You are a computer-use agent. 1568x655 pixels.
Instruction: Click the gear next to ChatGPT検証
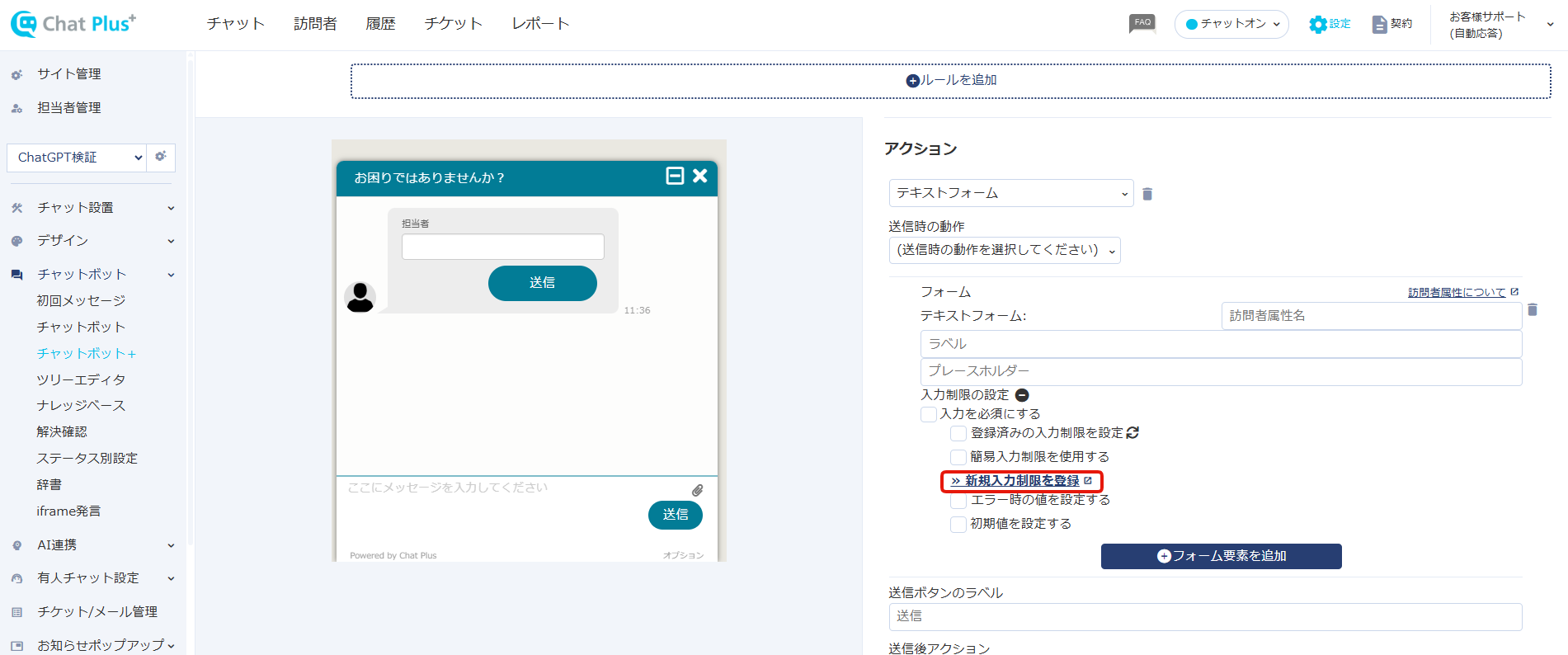click(161, 157)
